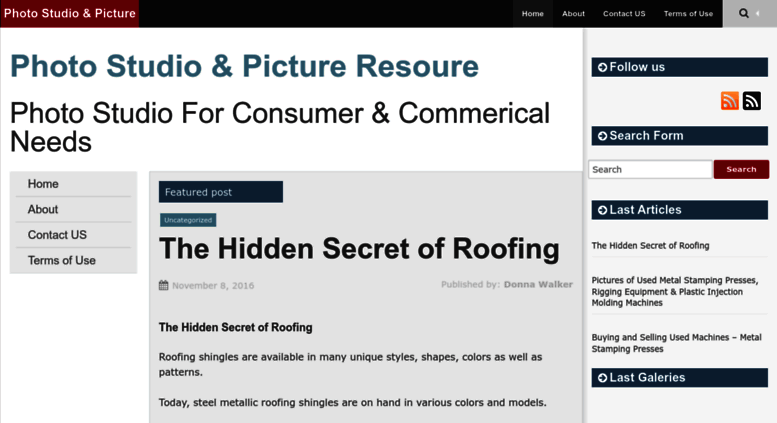Screen dimensions: 777x423
Task: Open the orange RSS feed icon
Action: point(729,101)
